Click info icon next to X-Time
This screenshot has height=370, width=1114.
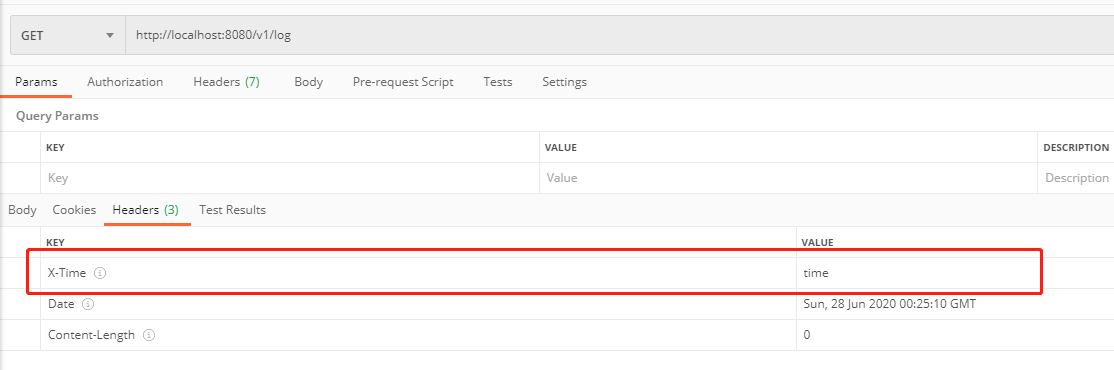click(100, 273)
